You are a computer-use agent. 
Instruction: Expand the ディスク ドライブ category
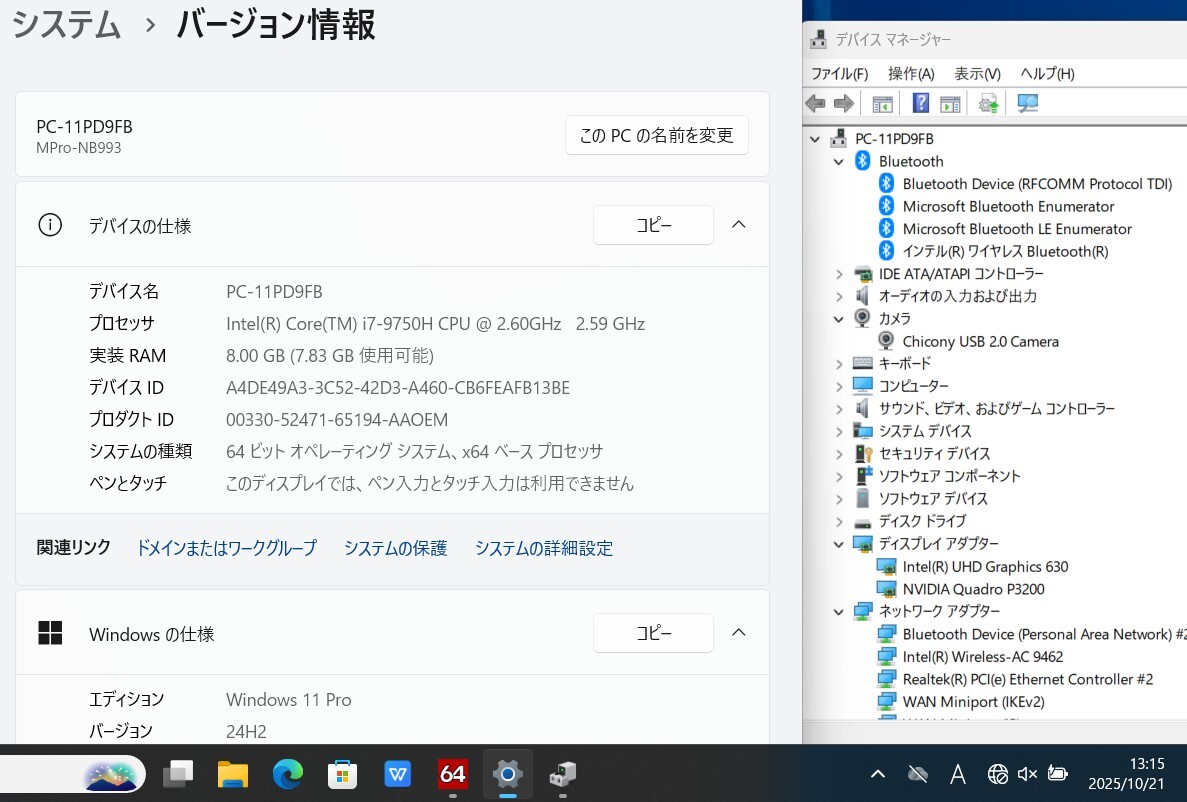(839, 522)
